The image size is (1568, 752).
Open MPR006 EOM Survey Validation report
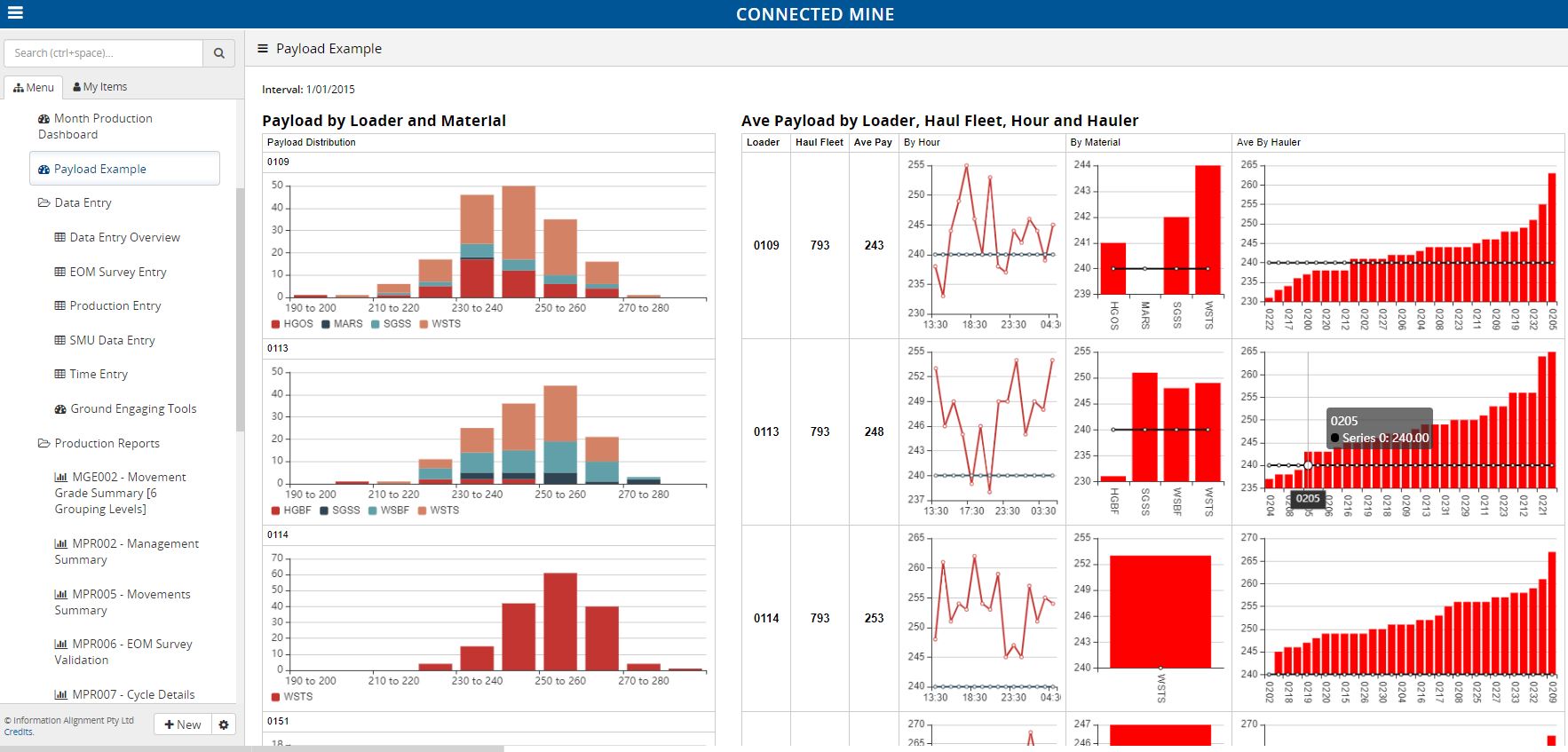[x=123, y=652]
